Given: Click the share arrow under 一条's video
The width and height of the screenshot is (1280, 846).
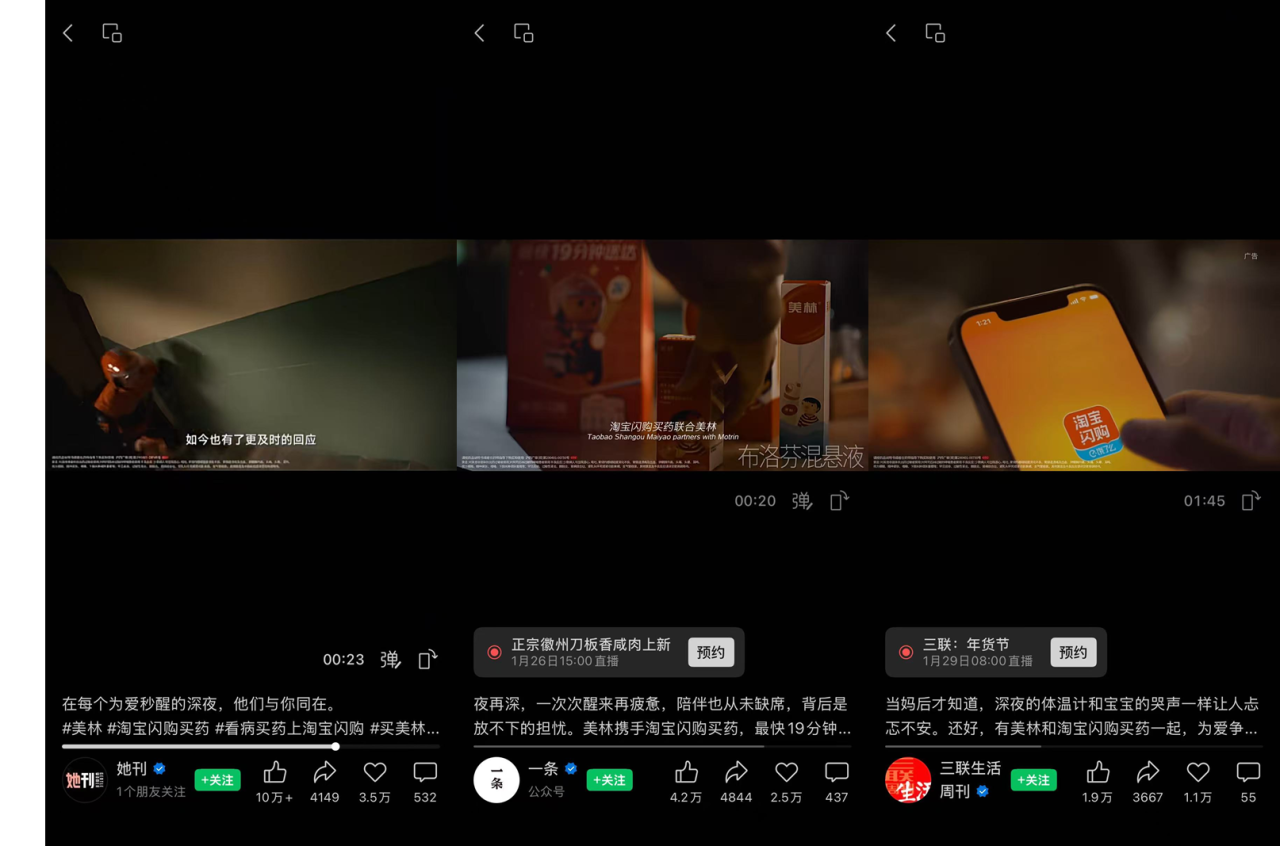Looking at the screenshot, I should 735,772.
